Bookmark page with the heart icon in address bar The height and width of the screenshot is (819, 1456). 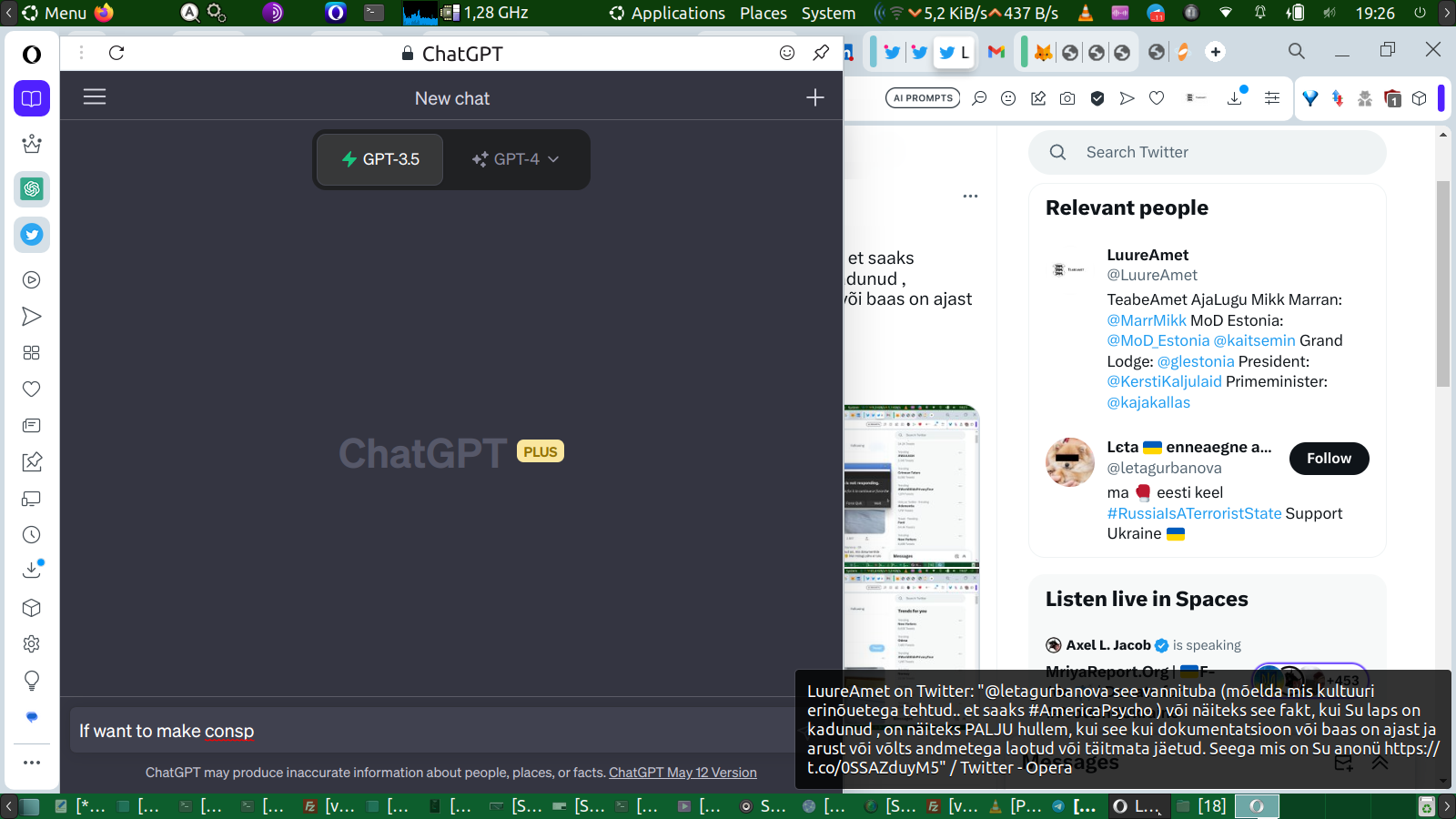click(x=1157, y=98)
